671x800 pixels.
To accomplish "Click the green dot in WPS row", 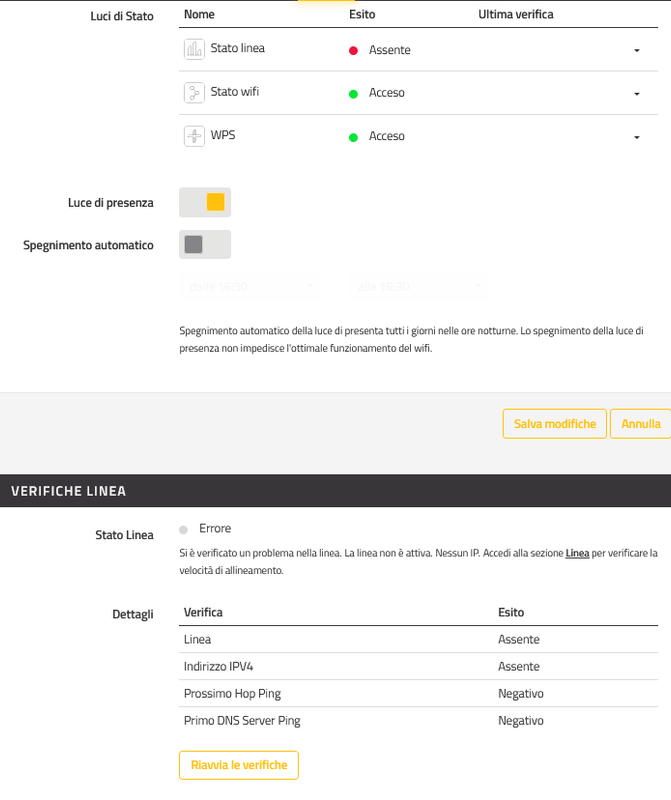I will tap(353, 137).
